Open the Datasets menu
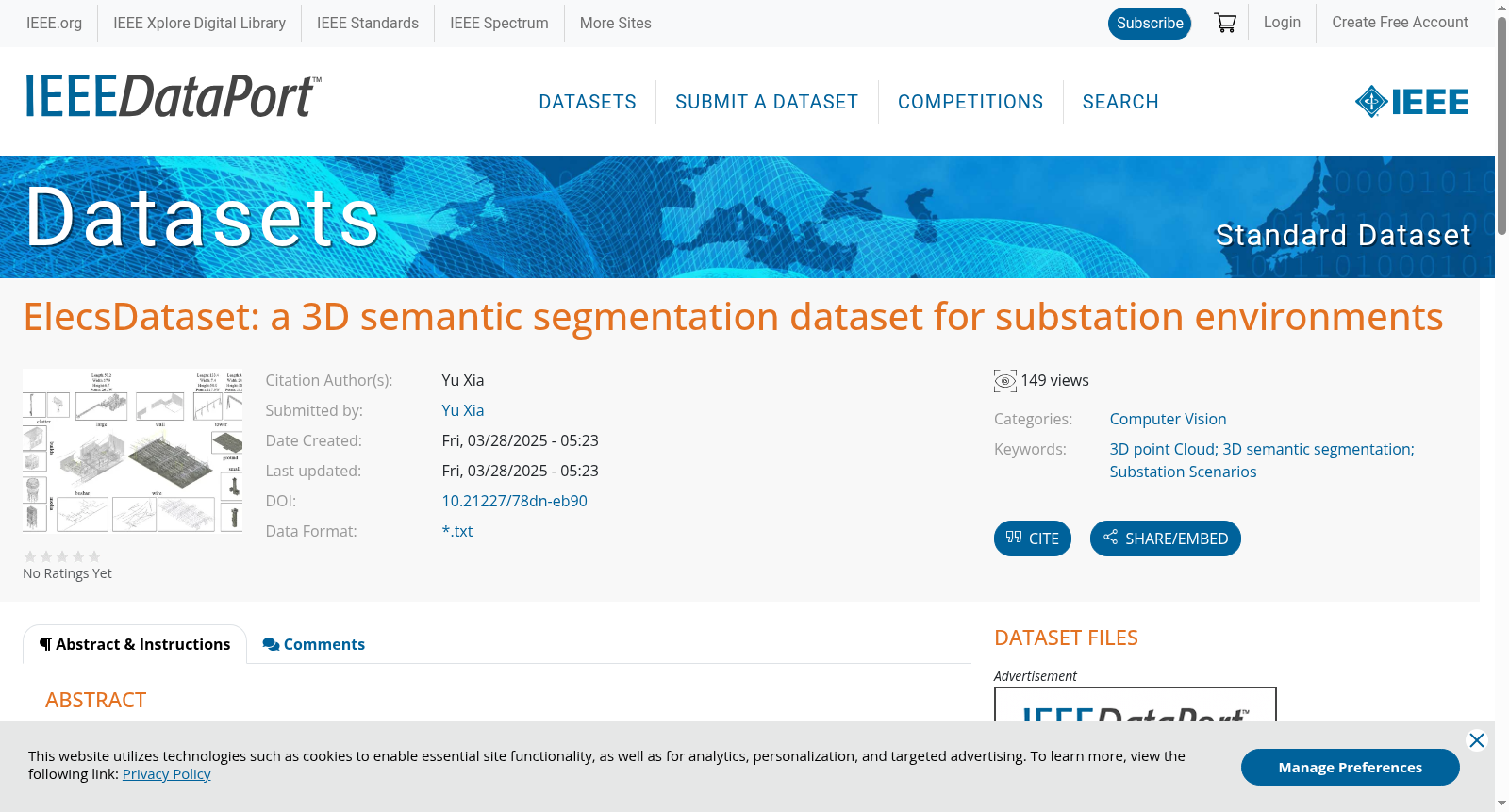Viewport: 1509px width, 812px height. tap(588, 102)
